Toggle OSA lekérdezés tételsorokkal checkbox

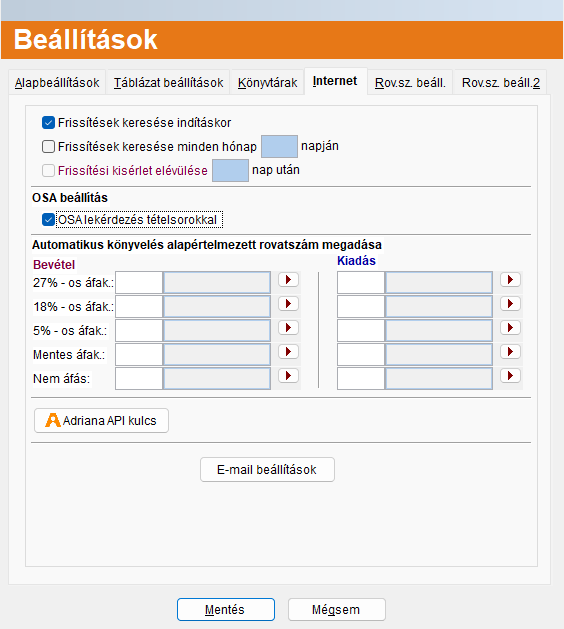49,220
